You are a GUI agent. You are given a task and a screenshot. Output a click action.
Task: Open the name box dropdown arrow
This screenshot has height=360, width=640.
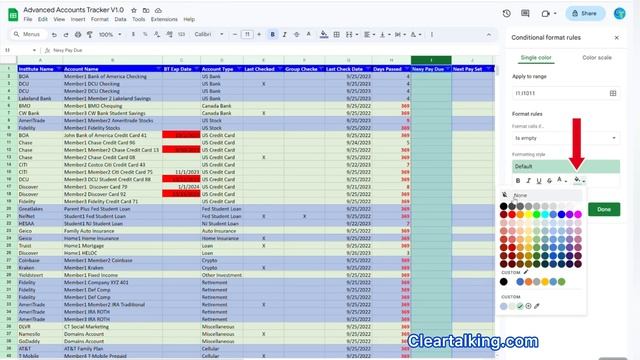(34, 50)
